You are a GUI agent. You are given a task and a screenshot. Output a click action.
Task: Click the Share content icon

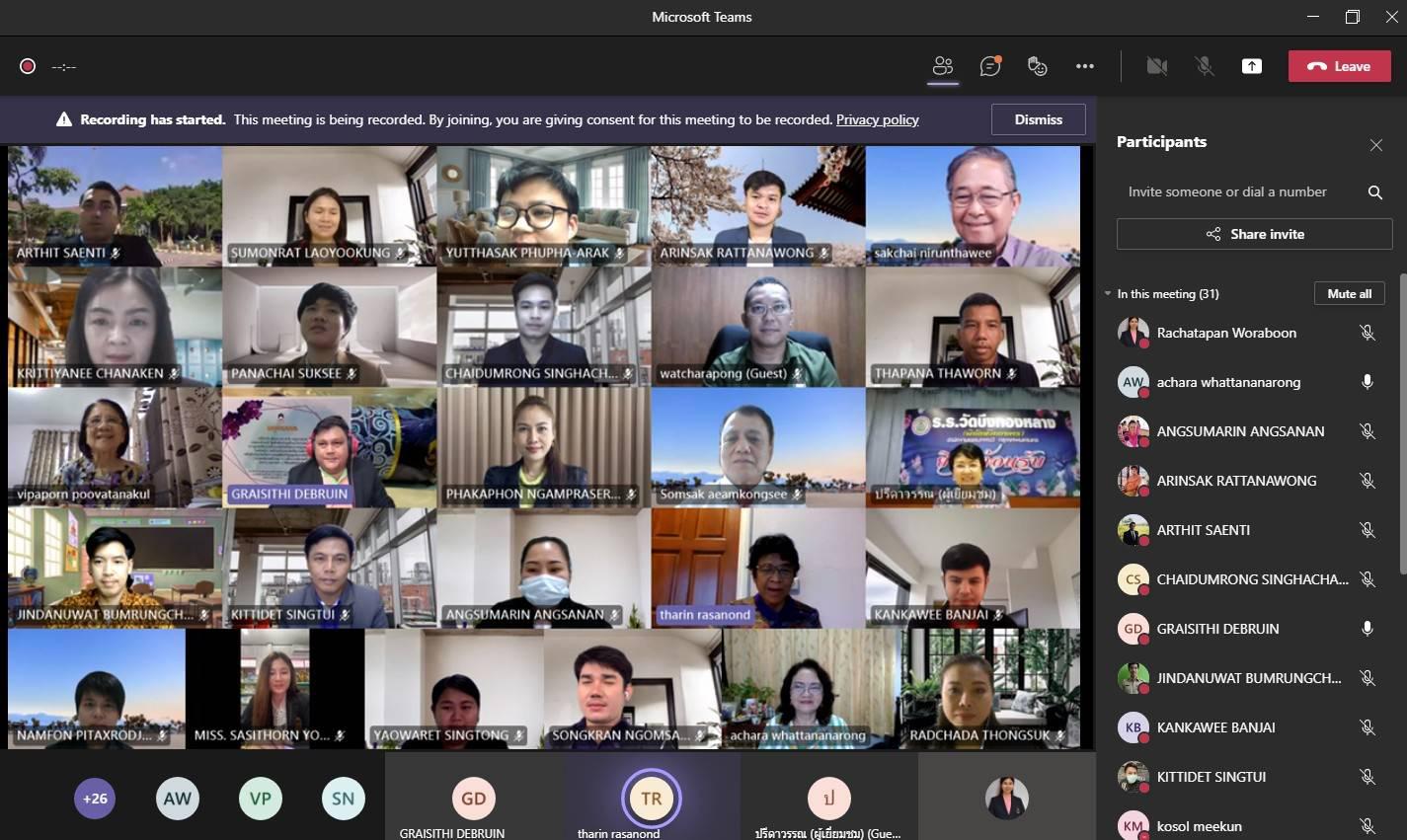1251,66
